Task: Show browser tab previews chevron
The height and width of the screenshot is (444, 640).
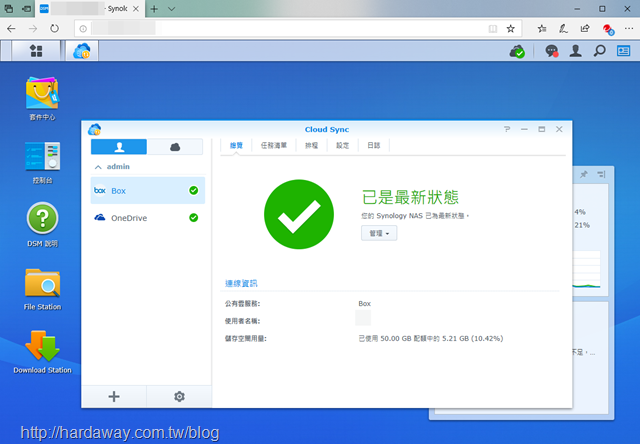Action: (x=171, y=9)
